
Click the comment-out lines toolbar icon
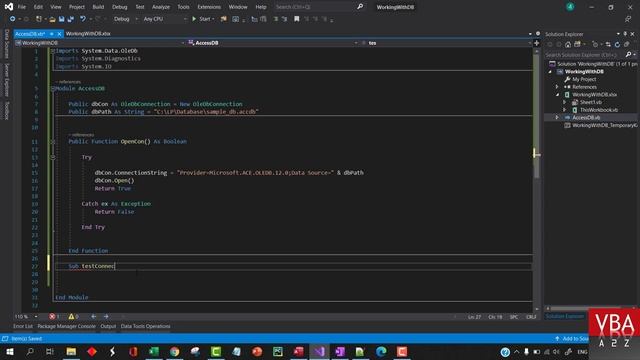(276, 19)
